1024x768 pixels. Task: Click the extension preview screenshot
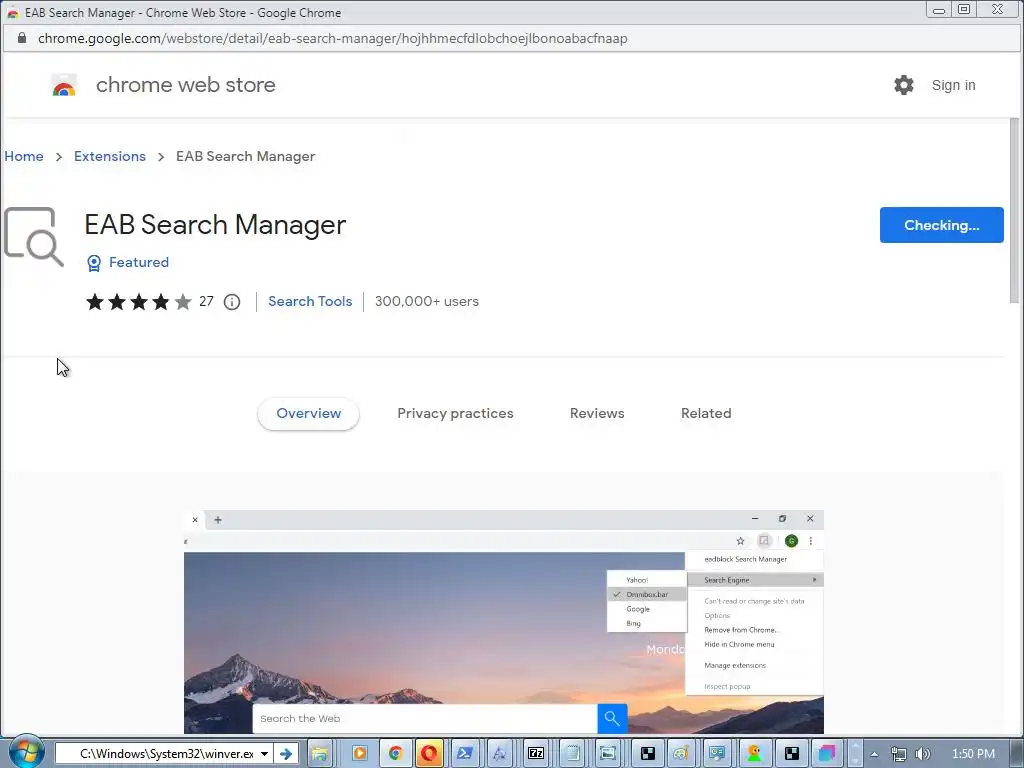point(504,622)
